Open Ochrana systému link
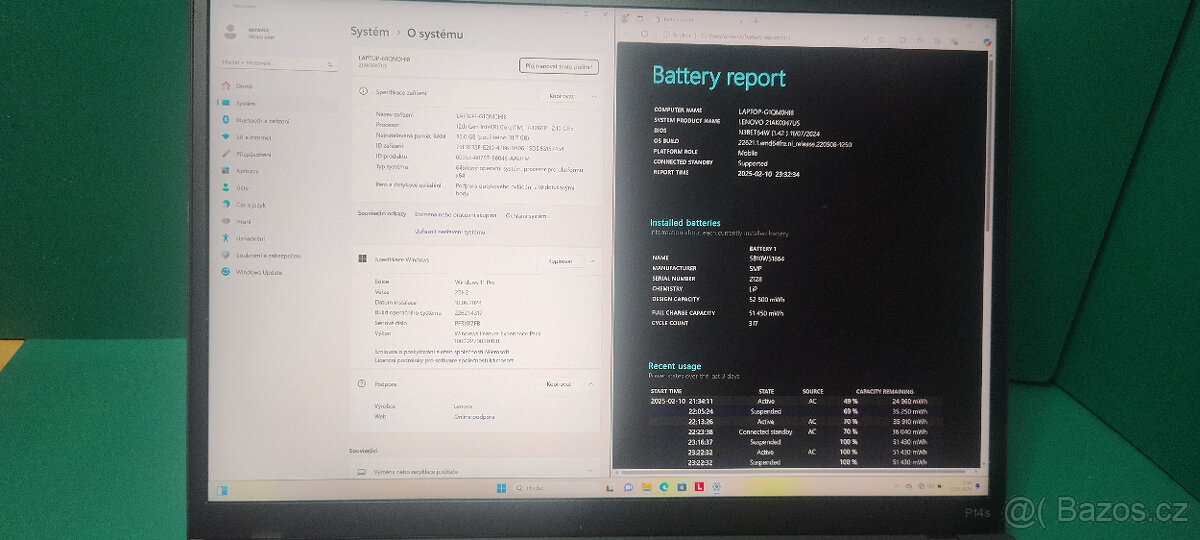The image size is (1200, 540). [x=527, y=214]
